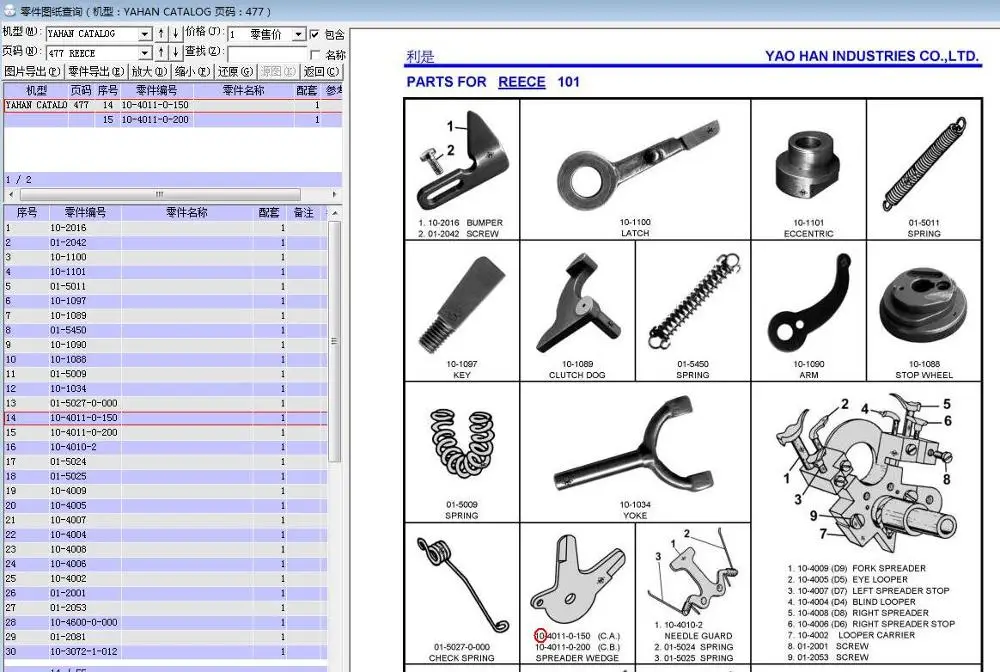Screen dimensions: 1000x672
Task: Select part row 10 10-1088
Action: [x=165, y=360]
